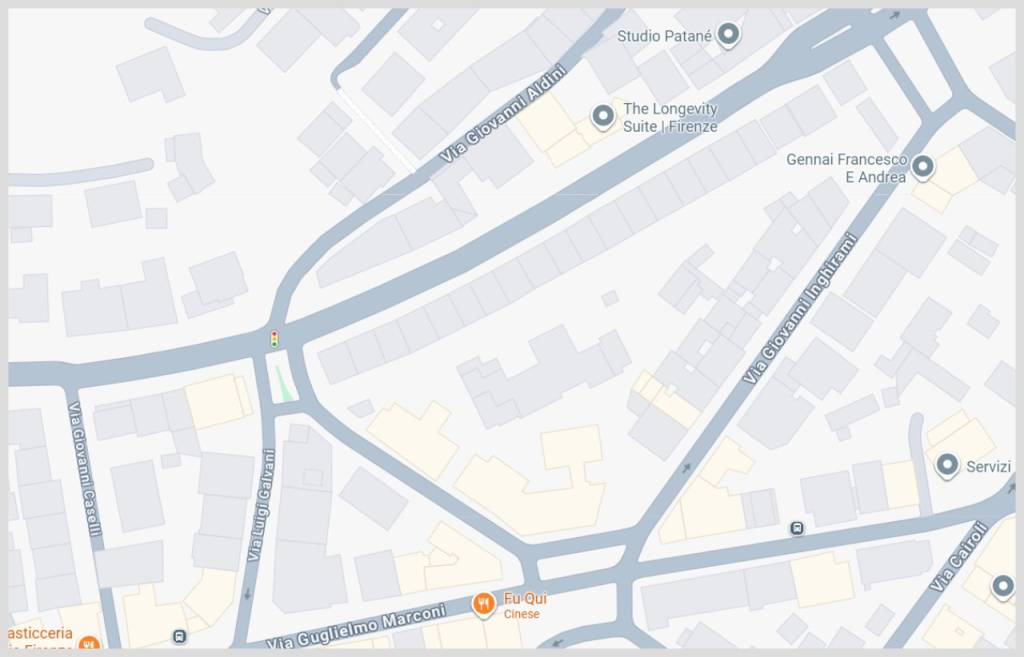Select the Fu Qui restaurant icon

[x=483, y=604]
